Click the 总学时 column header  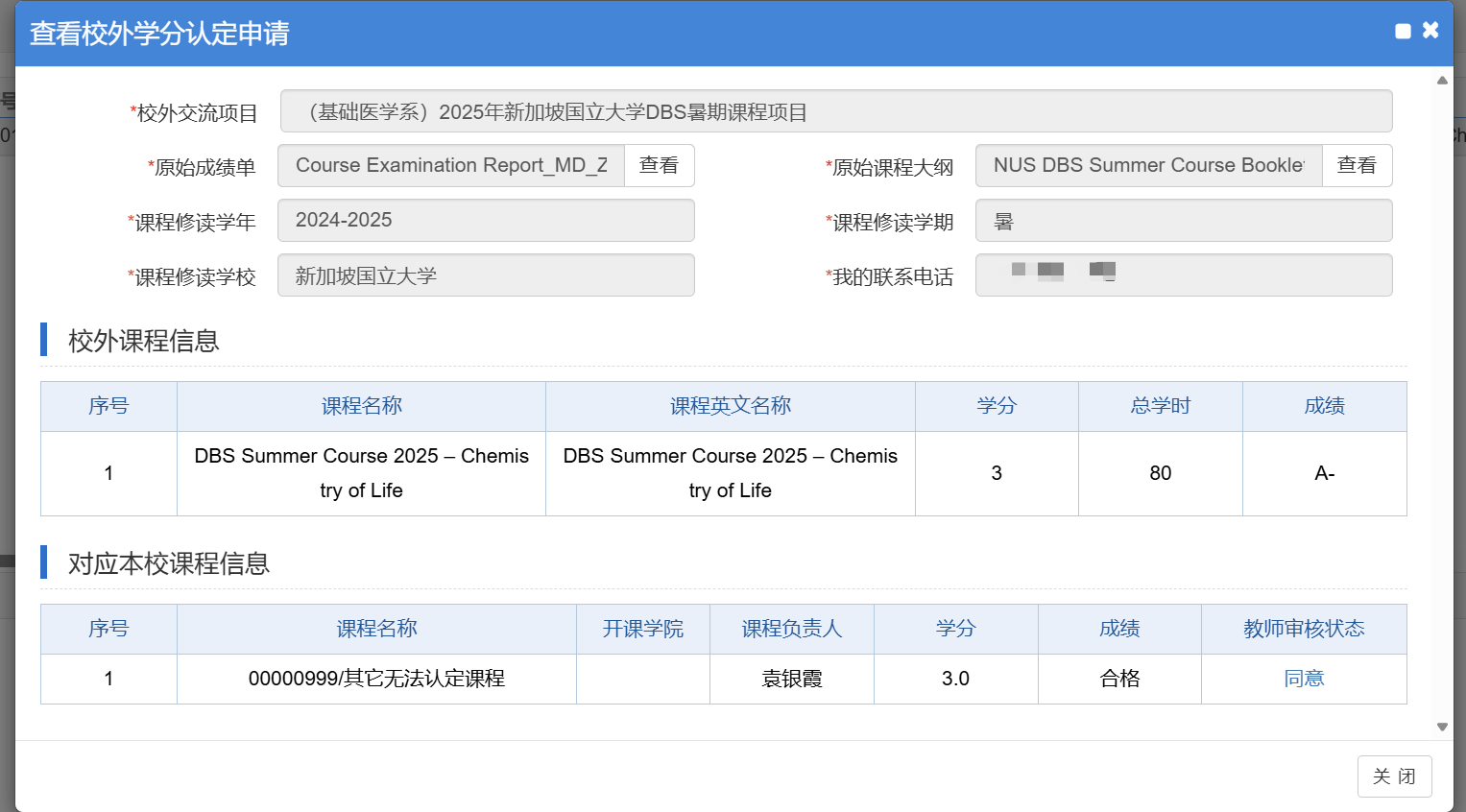click(1160, 406)
